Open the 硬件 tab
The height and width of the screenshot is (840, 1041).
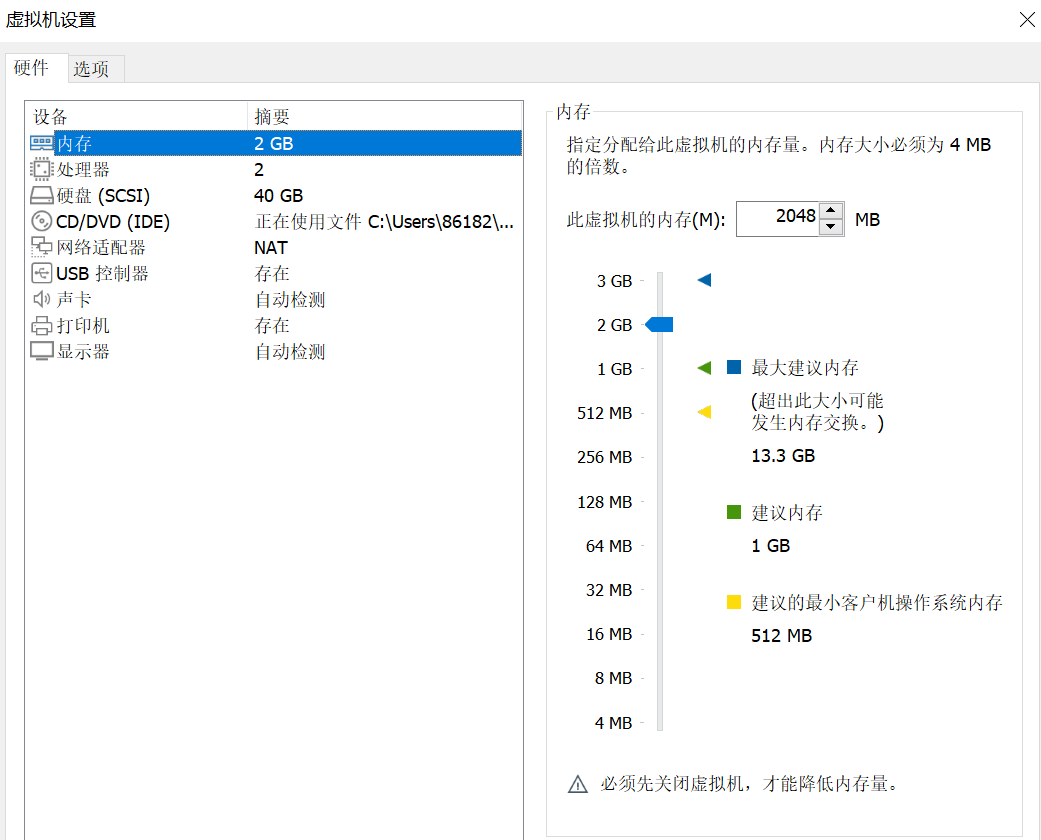pyautogui.click(x=32, y=68)
